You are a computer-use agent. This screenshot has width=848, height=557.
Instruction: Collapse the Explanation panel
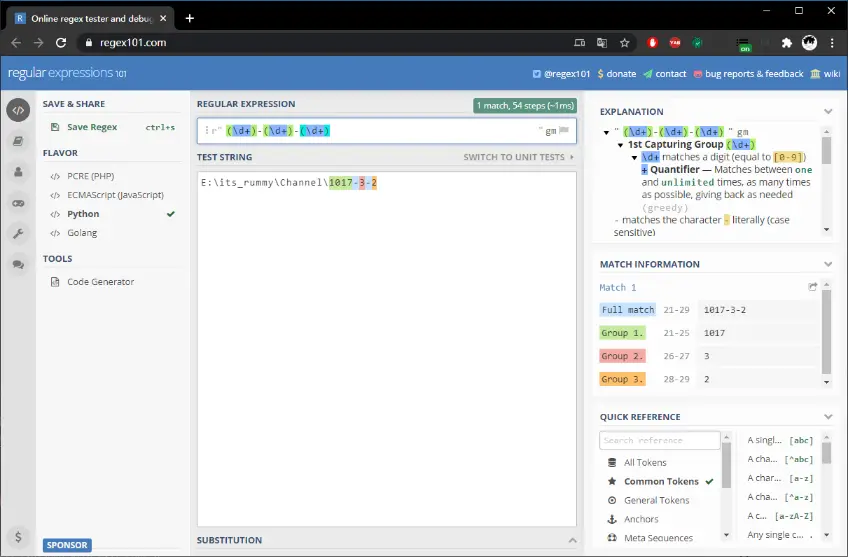828,111
